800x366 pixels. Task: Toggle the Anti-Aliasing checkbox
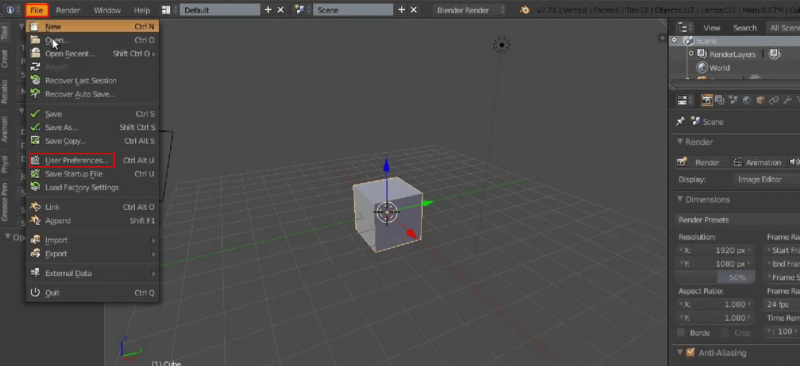(x=691, y=352)
